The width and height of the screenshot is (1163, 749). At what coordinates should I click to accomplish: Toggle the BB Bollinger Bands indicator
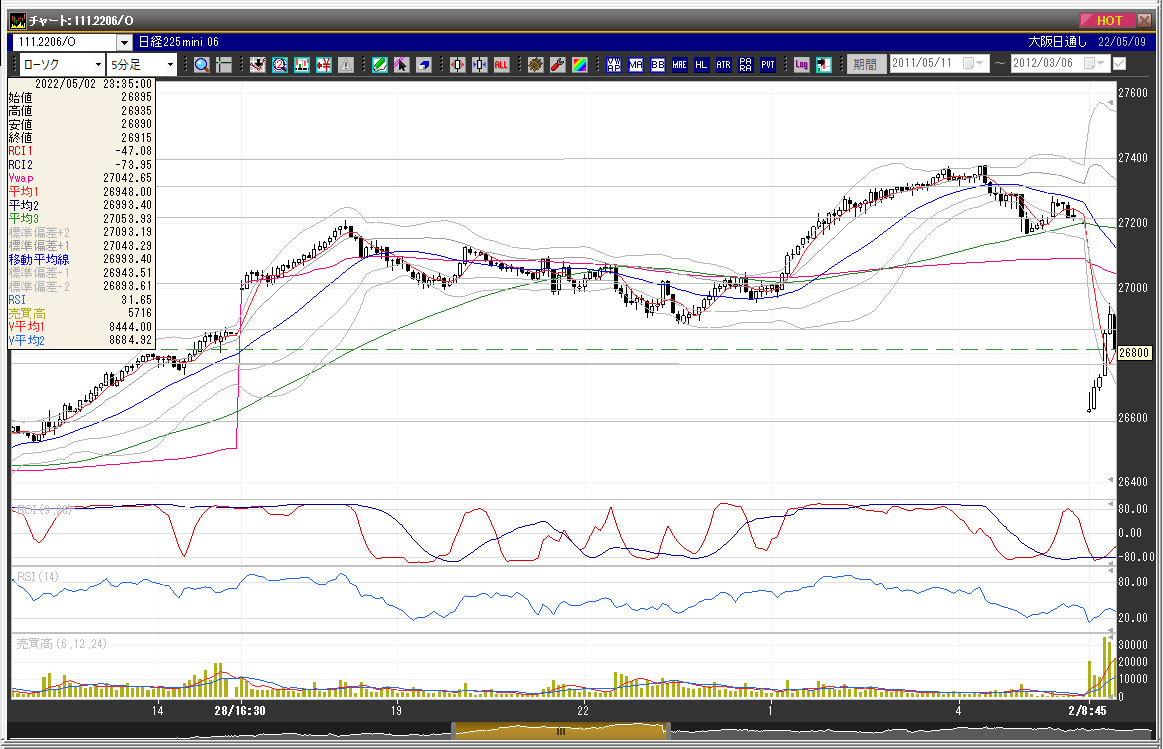click(x=657, y=65)
